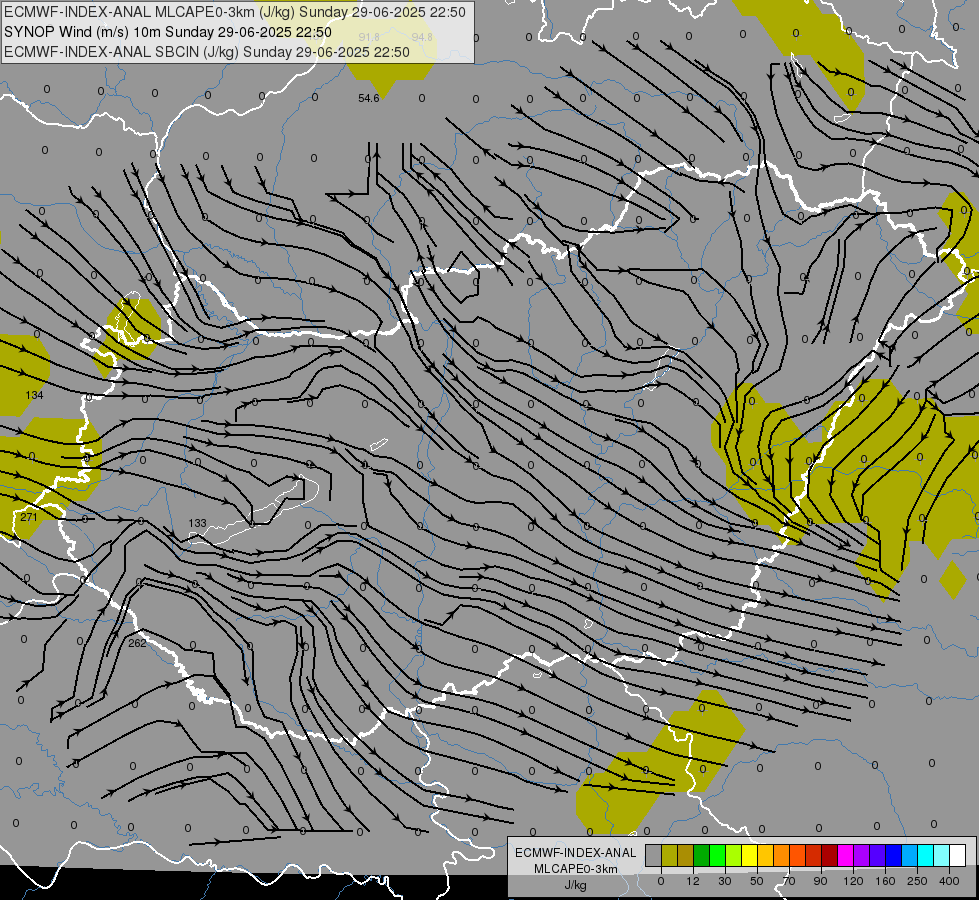The image size is (979, 900).
Task: Pick the pure yellow legend swatch
Action: [749, 856]
